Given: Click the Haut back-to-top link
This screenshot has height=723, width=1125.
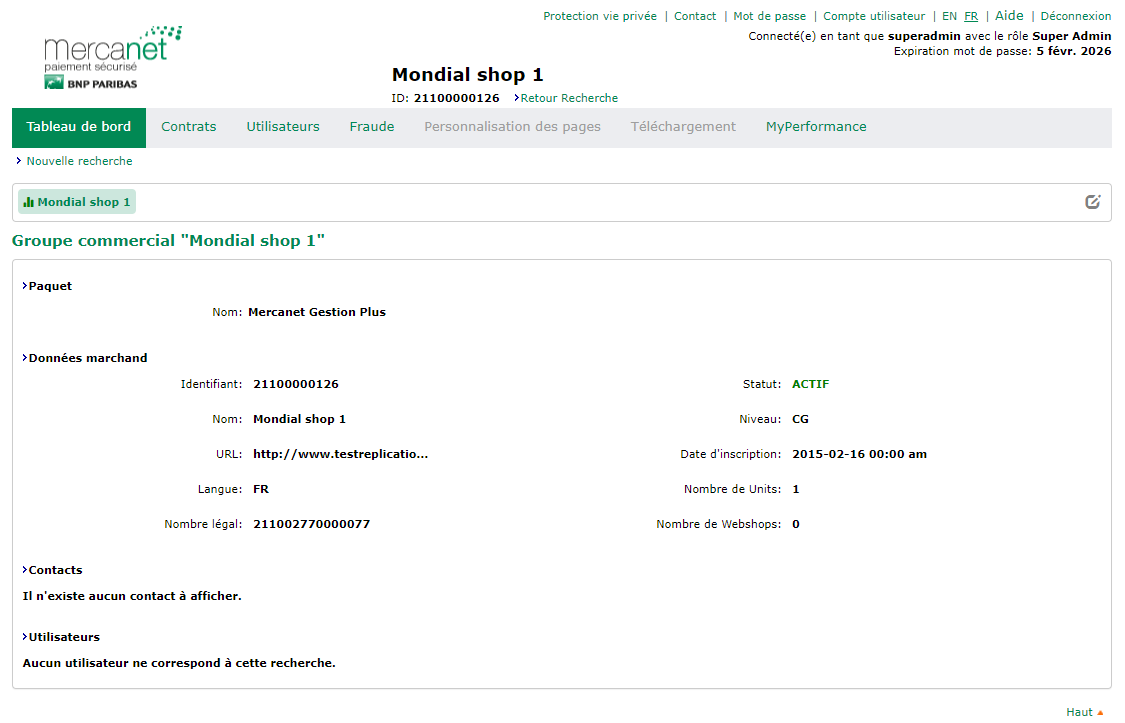Looking at the screenshot, I should (x=1084, y=712).
